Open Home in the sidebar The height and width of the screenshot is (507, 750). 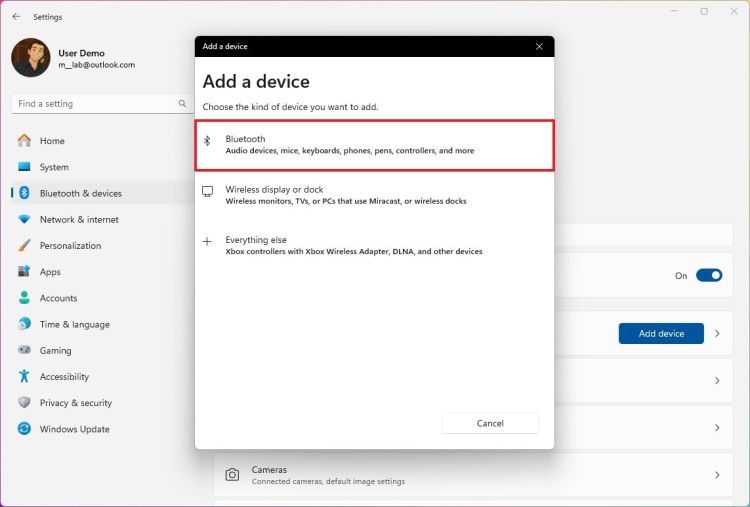[52, 141]
